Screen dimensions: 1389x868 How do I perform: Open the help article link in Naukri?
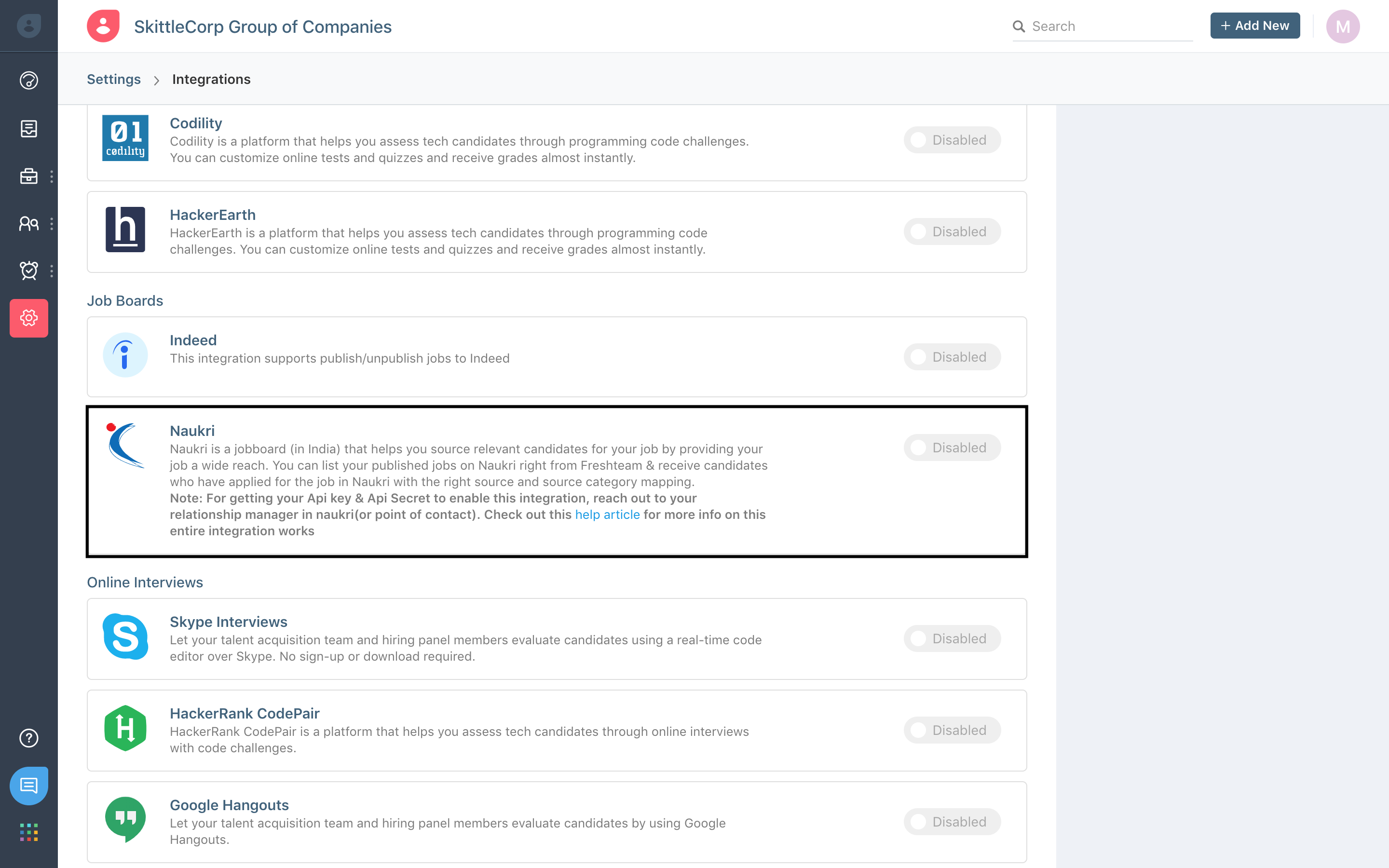pos(607,515)
